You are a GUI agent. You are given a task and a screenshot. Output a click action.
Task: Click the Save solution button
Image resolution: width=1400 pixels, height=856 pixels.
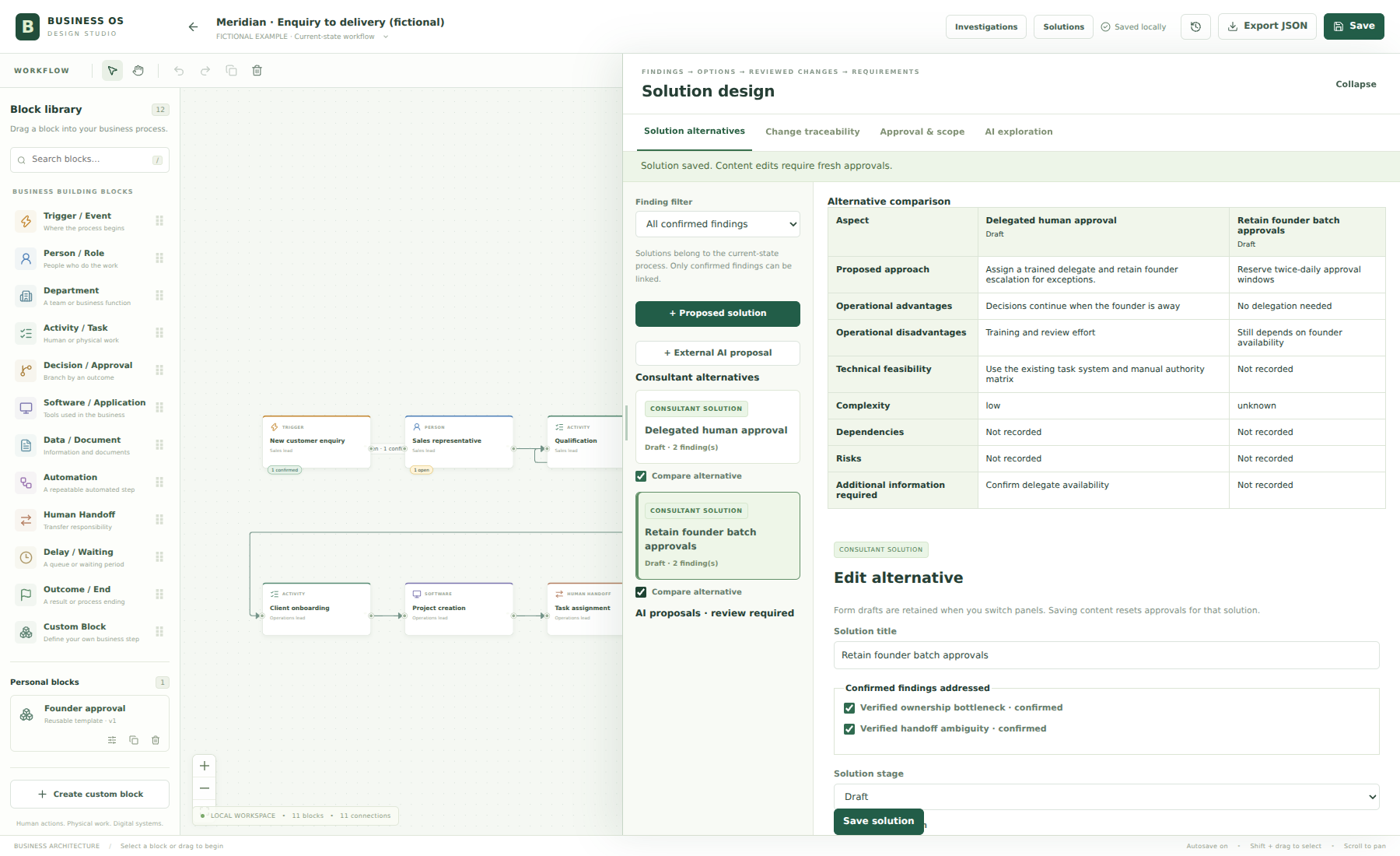point(879,821)
